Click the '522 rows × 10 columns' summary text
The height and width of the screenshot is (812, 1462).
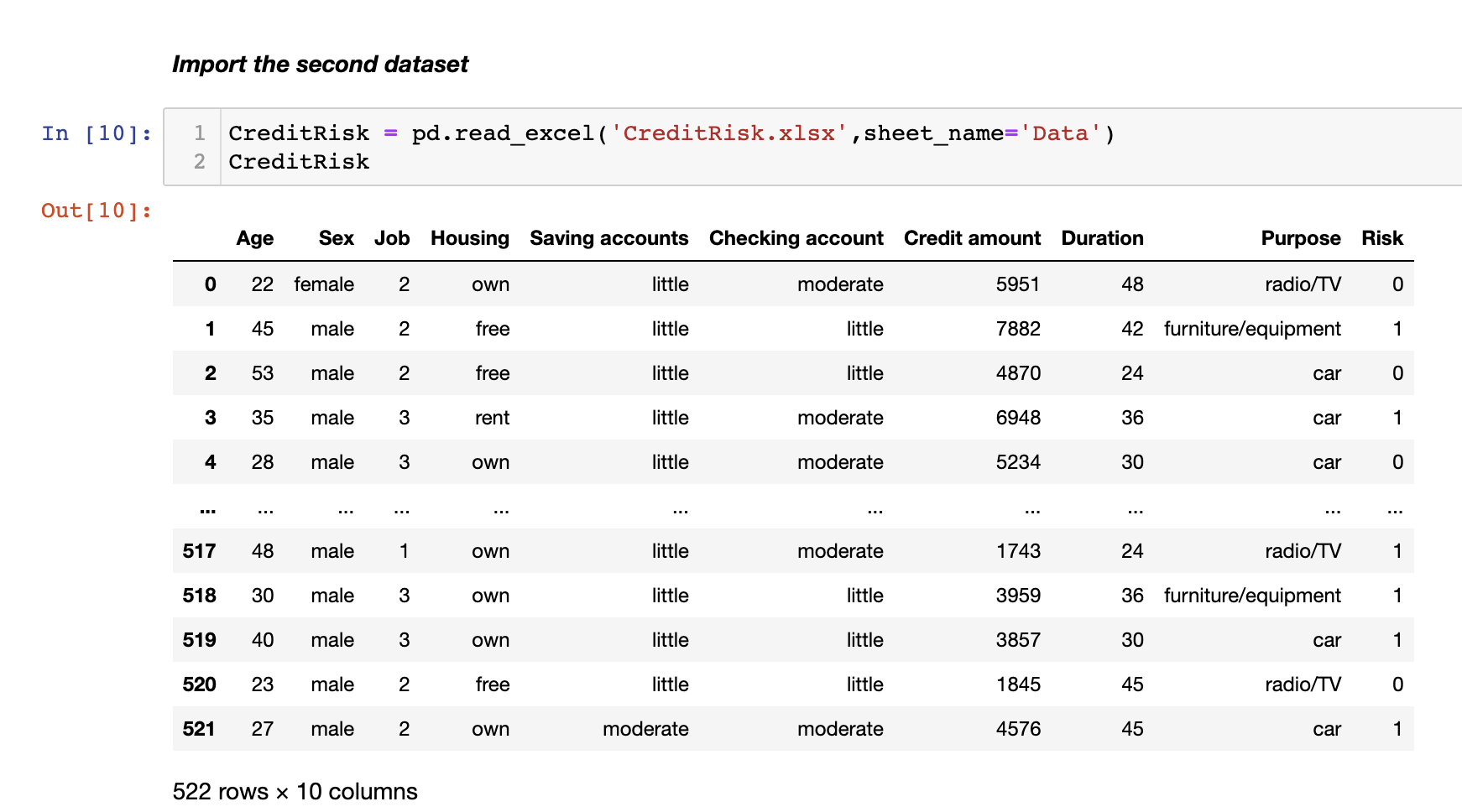(x=295, y=791)
